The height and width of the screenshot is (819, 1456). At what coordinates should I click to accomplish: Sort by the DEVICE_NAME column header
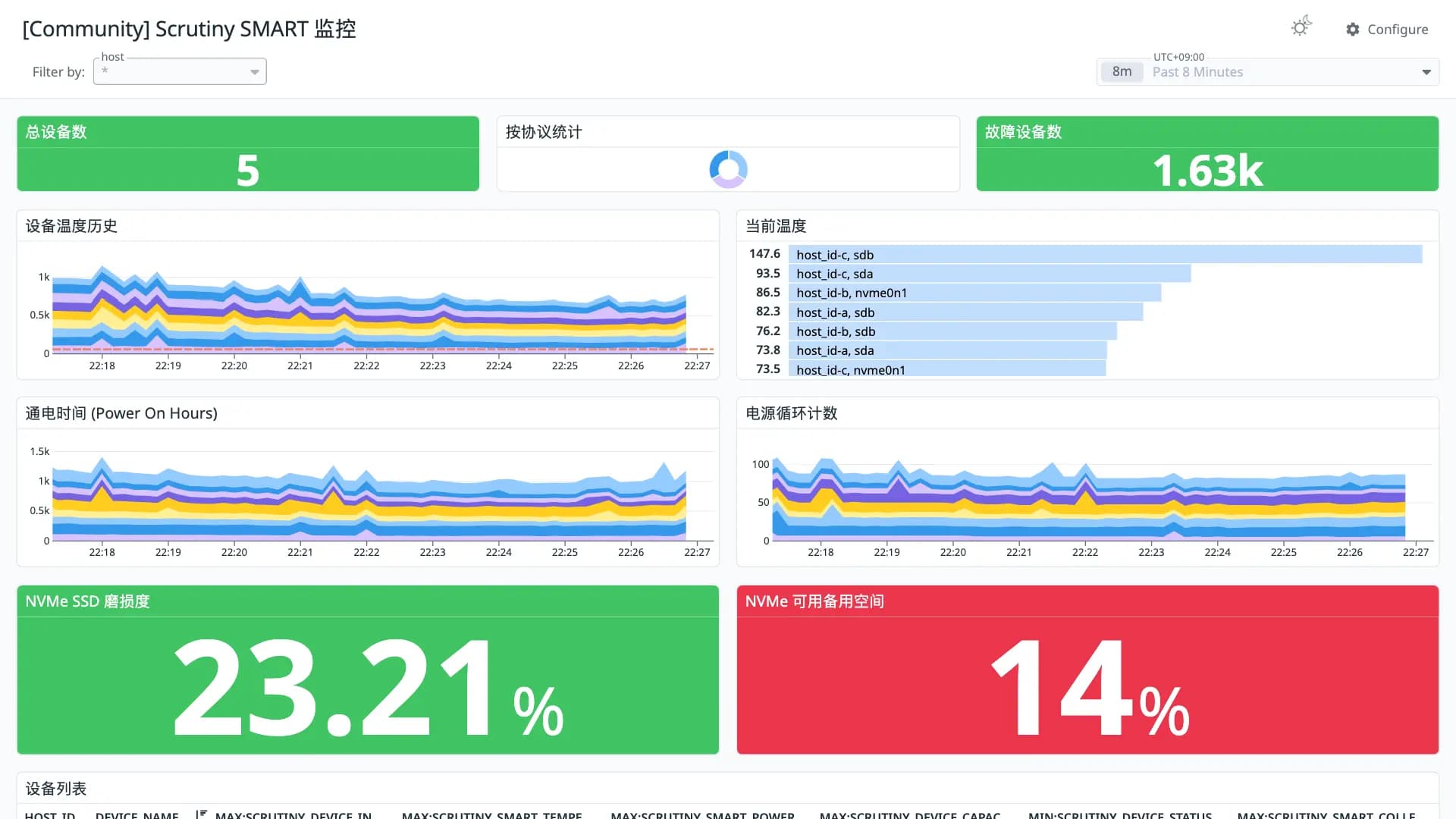pos(137,815)
